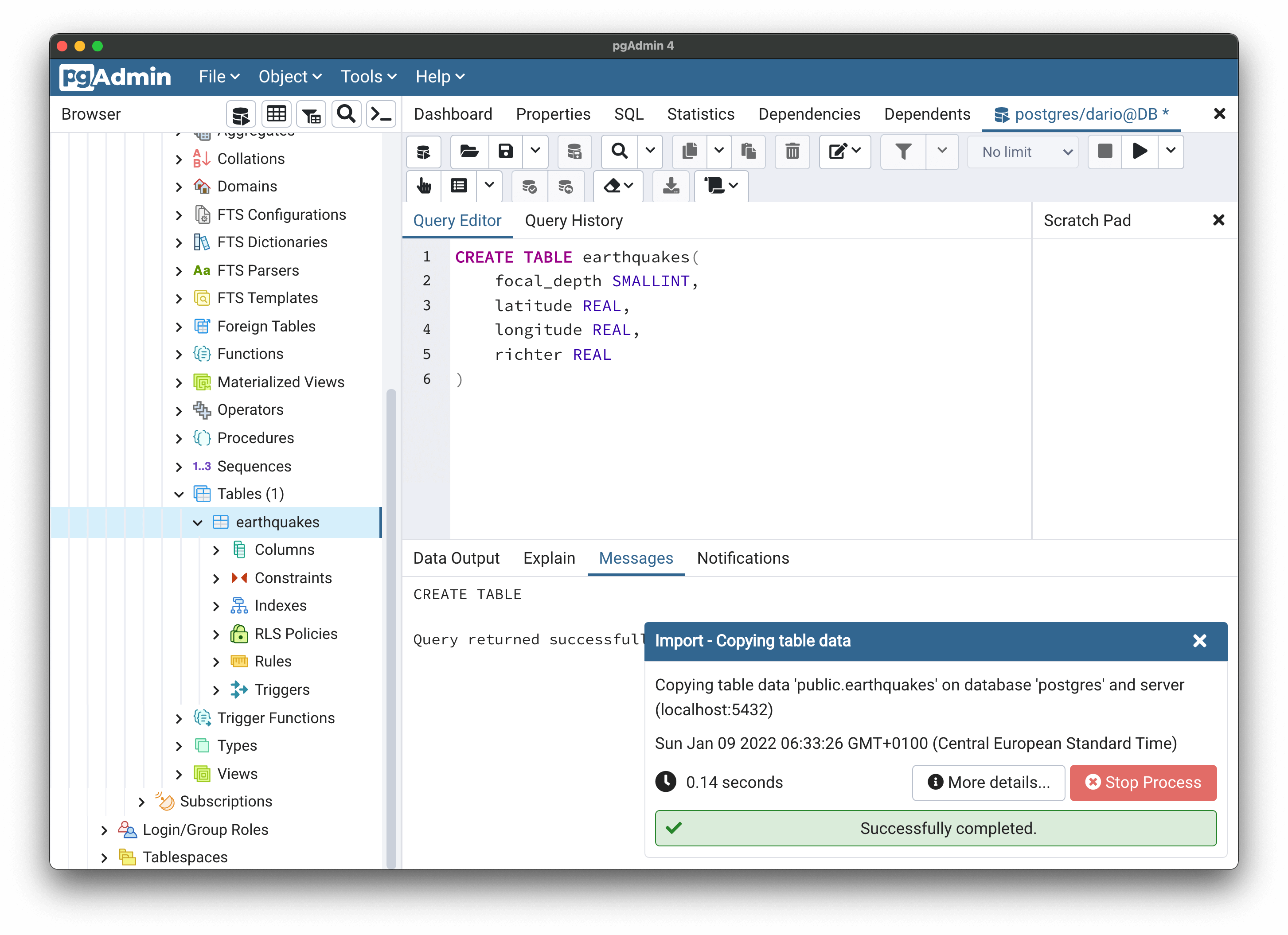This screenshot has height=935, width=1288.
Task: Open the Execute options dropdown arrow
Action: (1171, 152)
